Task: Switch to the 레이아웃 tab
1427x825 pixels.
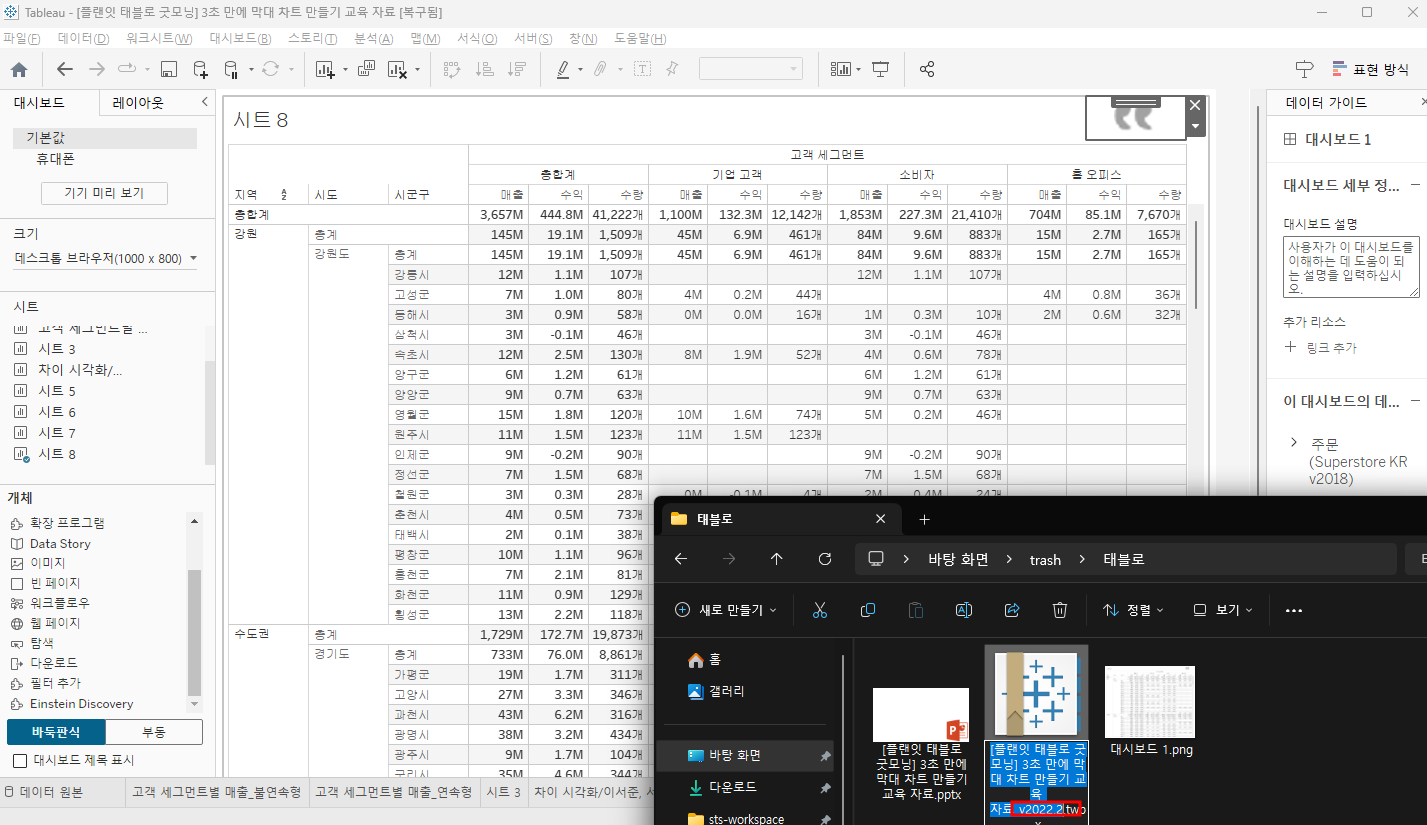Action: tap(138, 102)
